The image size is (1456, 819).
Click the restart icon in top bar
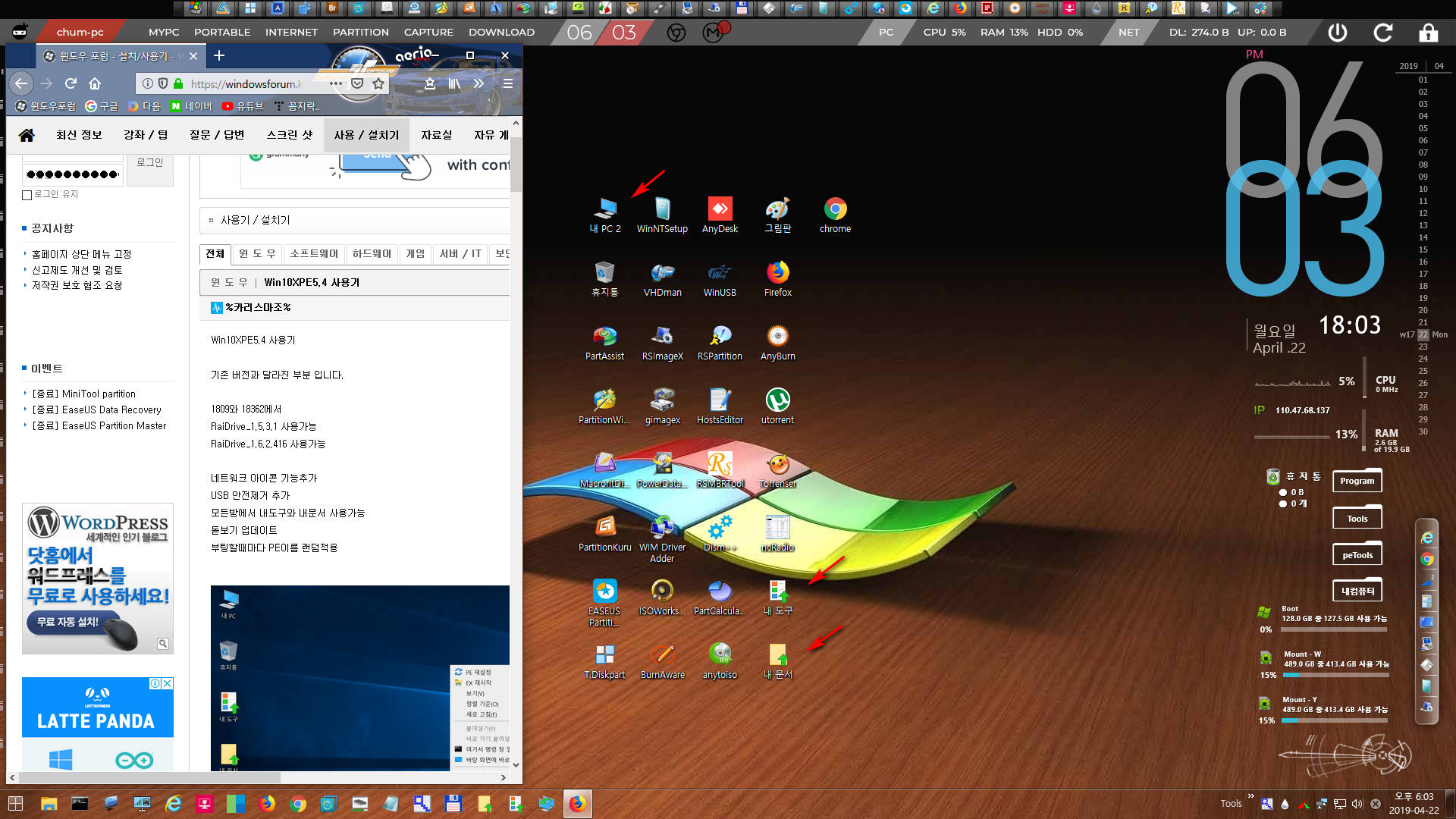click(x=1383, y=33)
